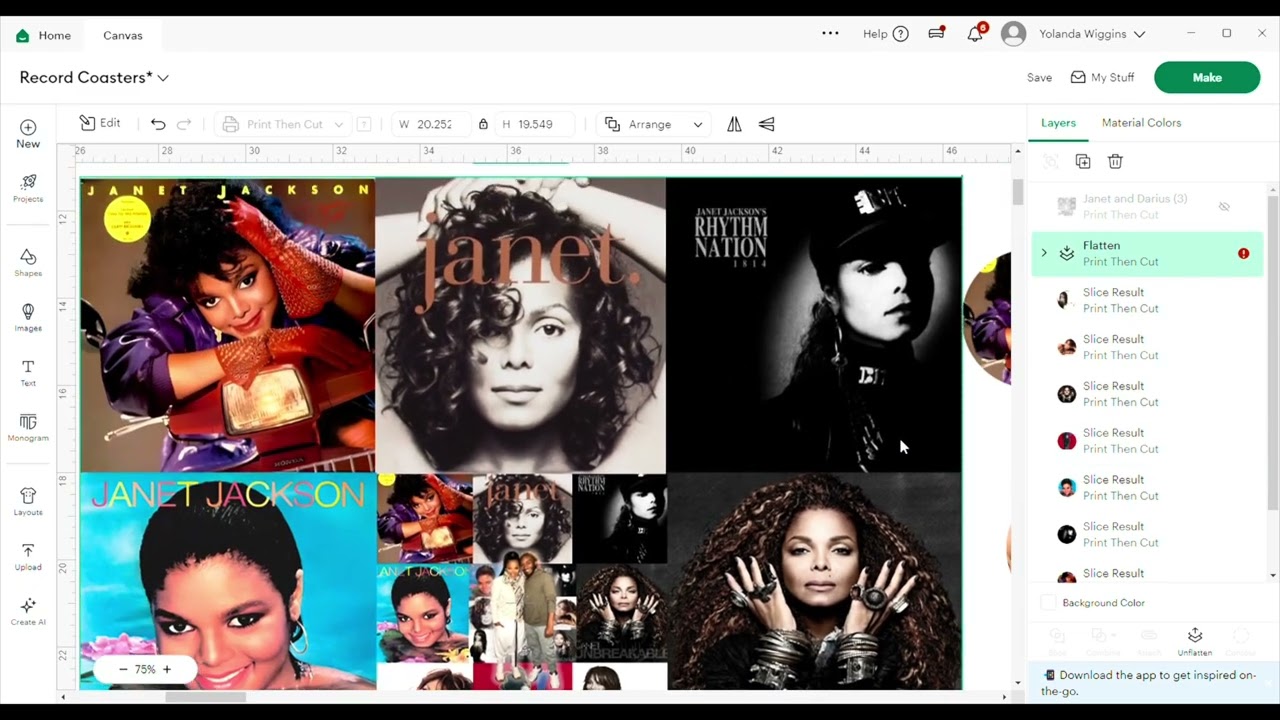Viewport: 1280px width, 720px height.
Task: Click the Flip icon in toolbar
Action: pyautogui.click(x=734, y=124)
